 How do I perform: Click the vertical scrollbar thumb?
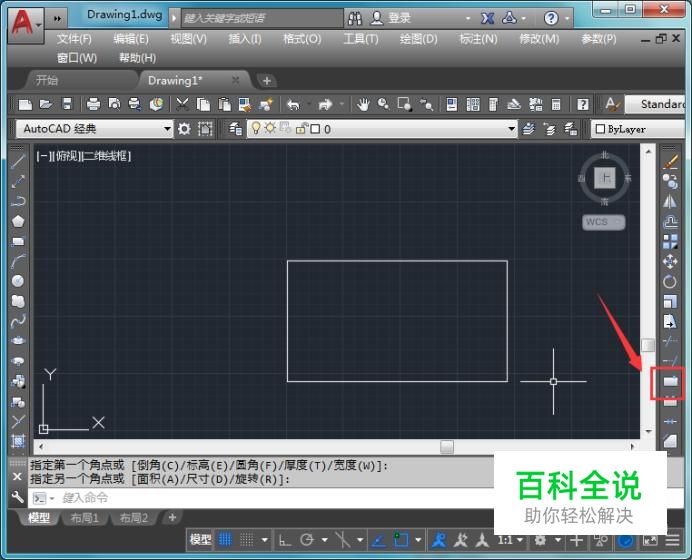click(x=648, y=345)
